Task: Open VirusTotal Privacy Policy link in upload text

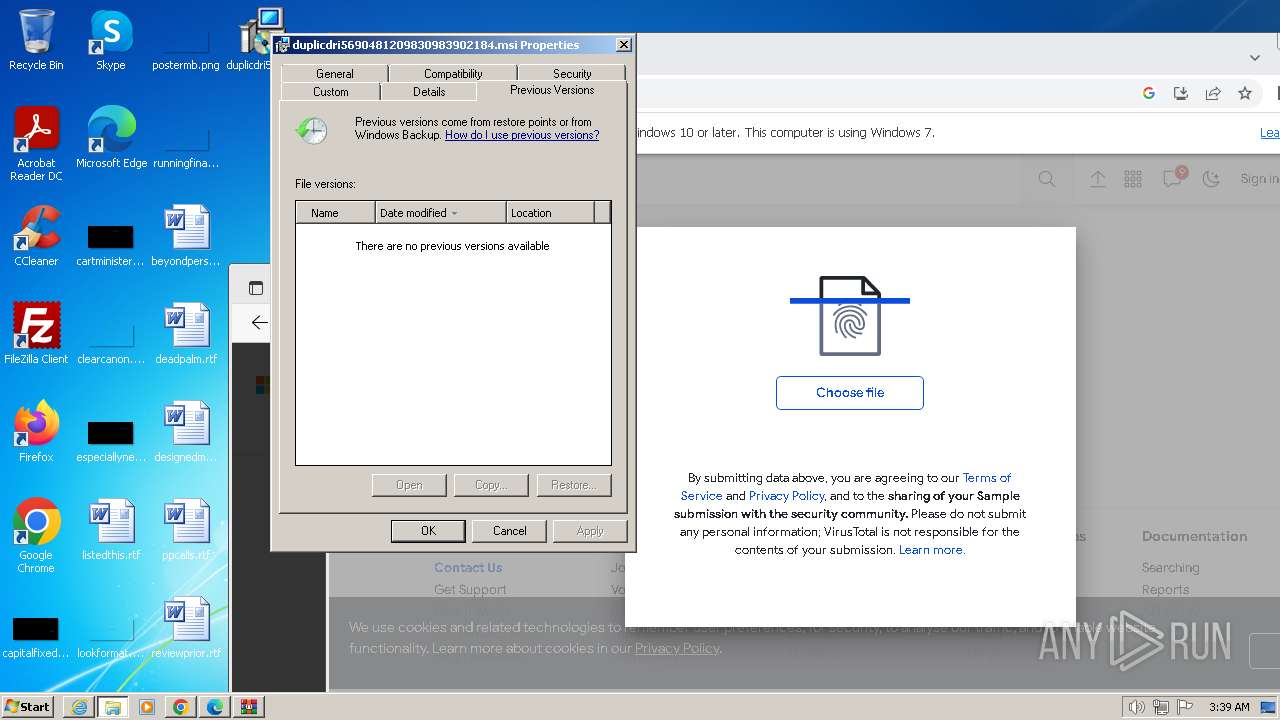Action: coord(786,496)
